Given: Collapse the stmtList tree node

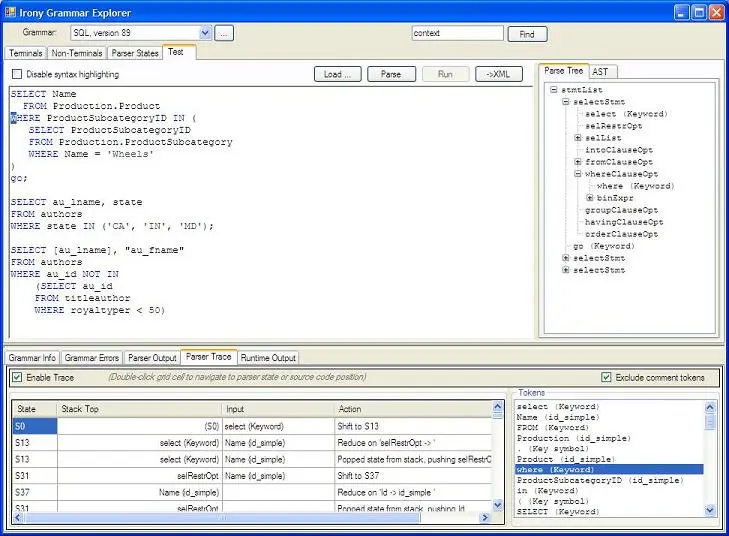Looking at the screenshot, I should click(x=554, y=90).
